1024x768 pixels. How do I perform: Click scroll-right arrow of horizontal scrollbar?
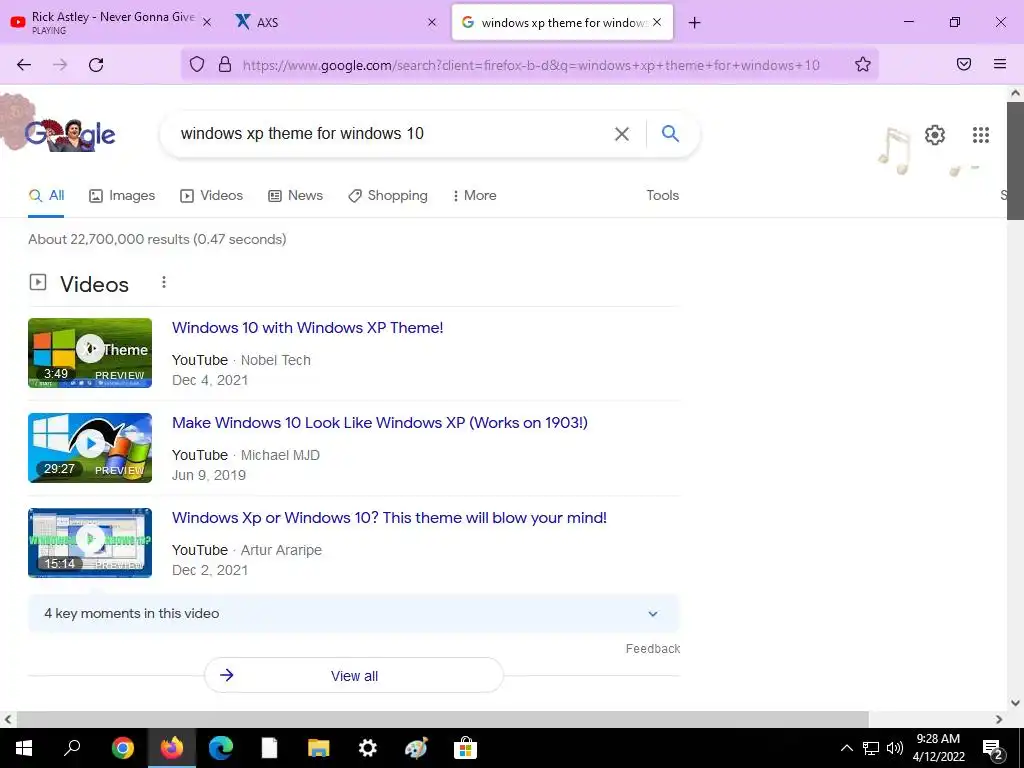tap(999, 719)
